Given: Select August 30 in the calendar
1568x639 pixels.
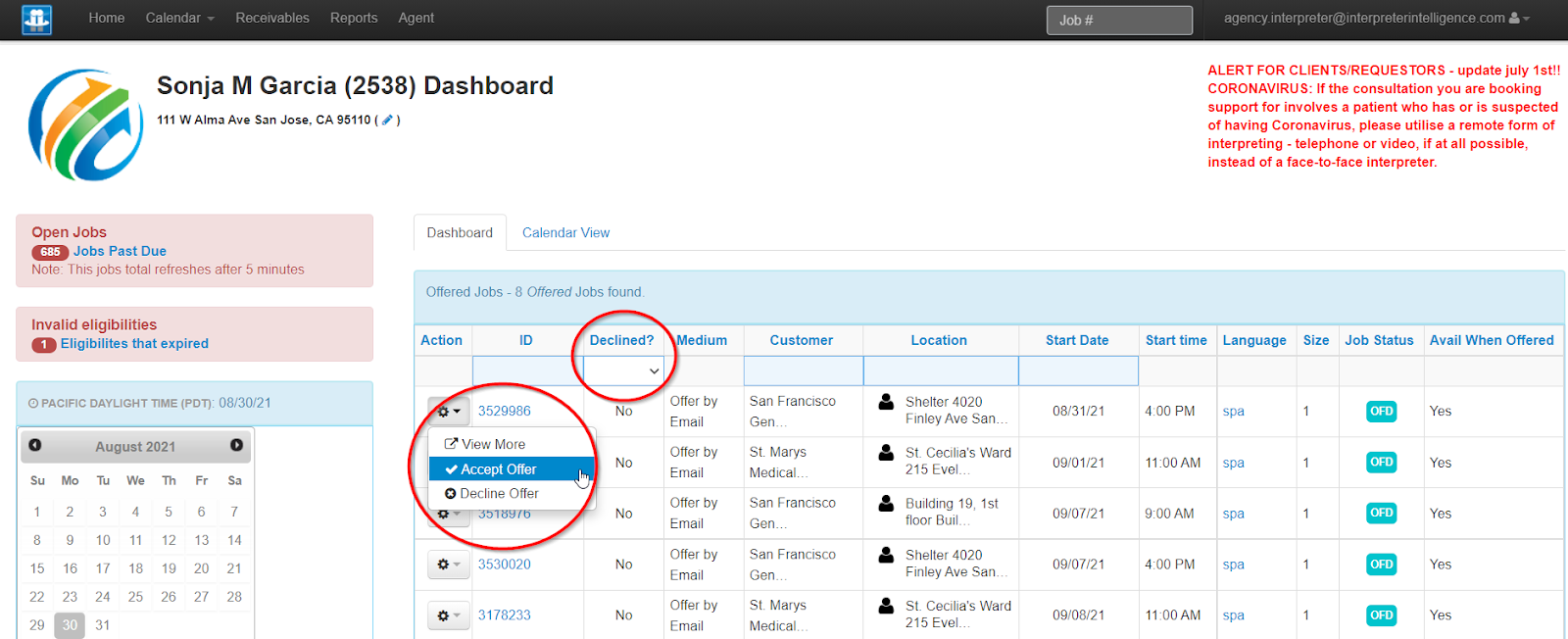Looking at the screenshot, I should point(70,625).
